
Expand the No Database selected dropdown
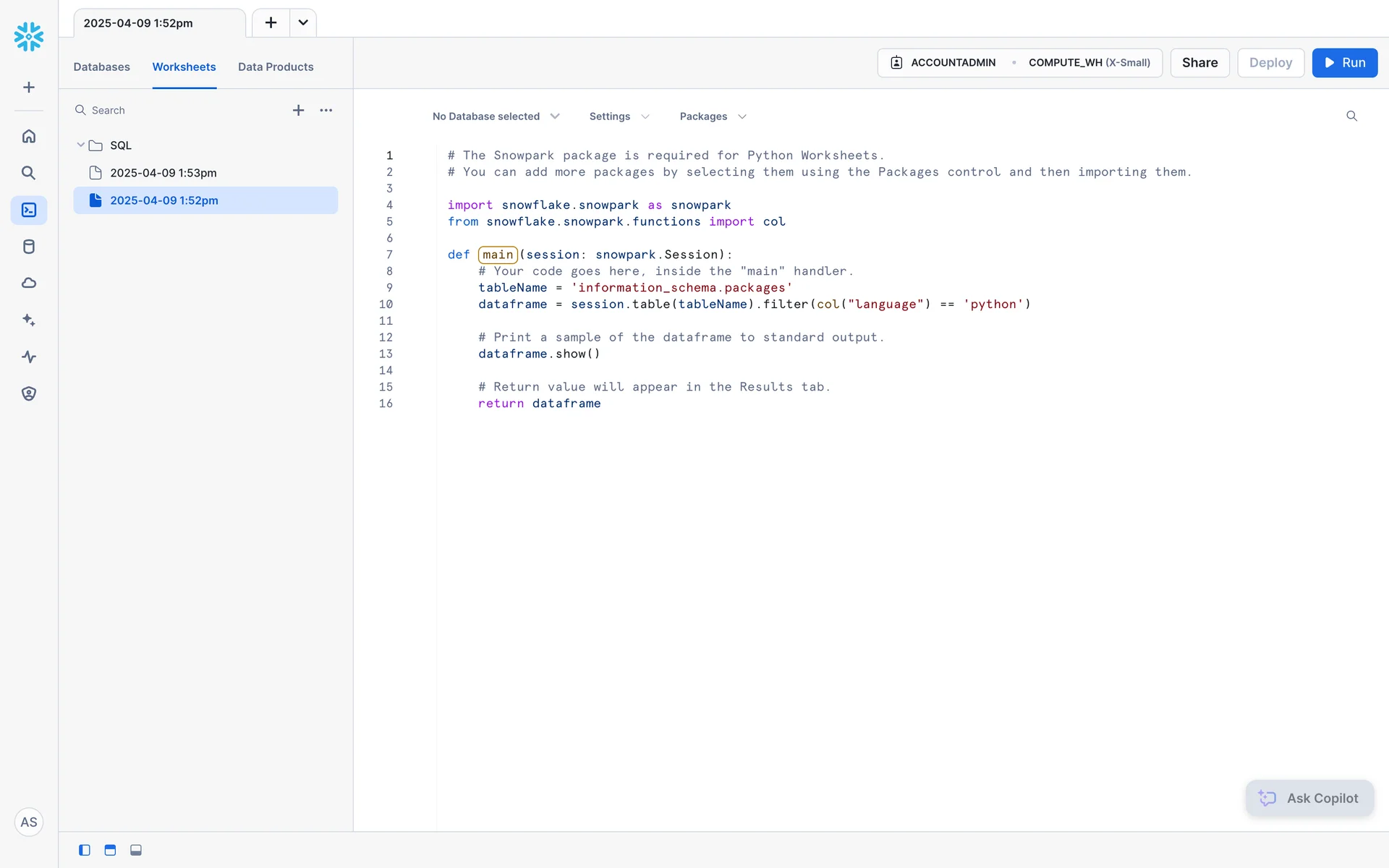[496, 116]
